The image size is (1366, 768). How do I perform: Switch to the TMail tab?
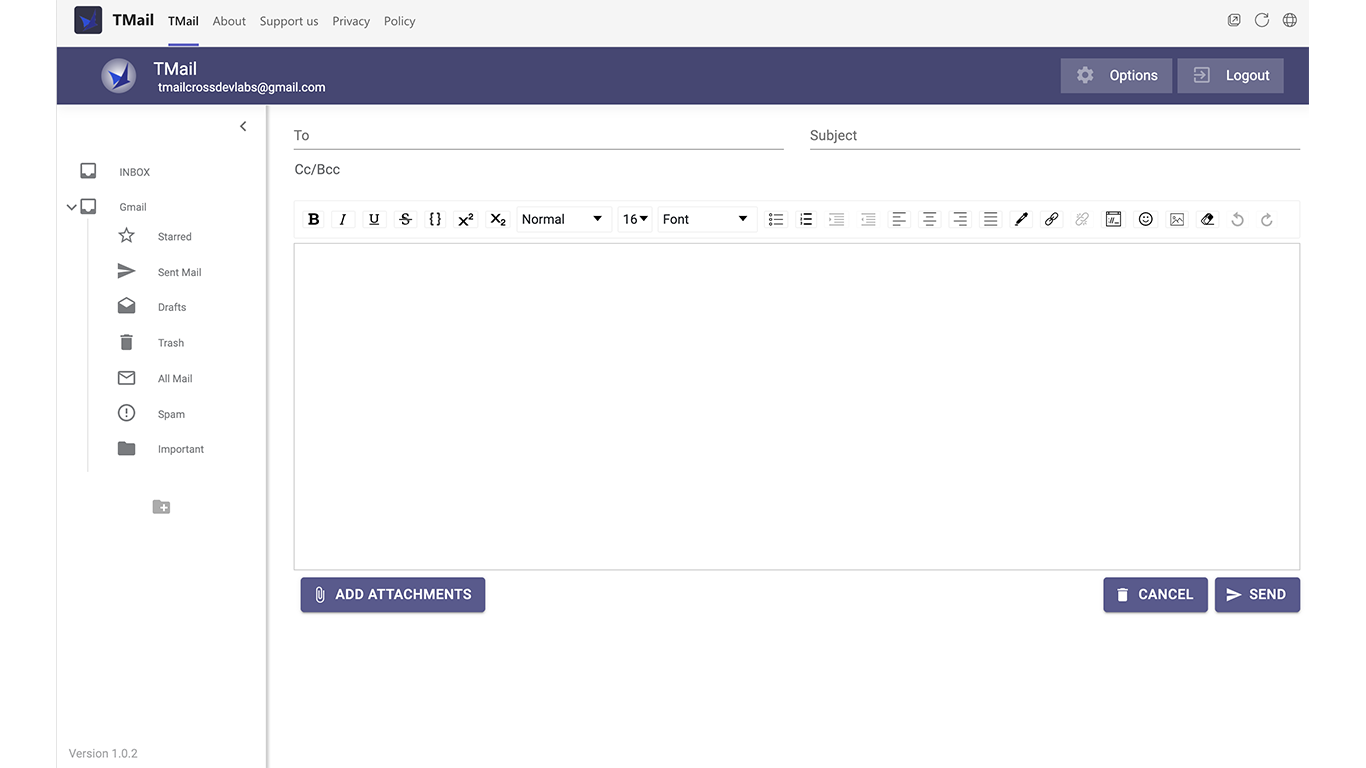[183, 21]
